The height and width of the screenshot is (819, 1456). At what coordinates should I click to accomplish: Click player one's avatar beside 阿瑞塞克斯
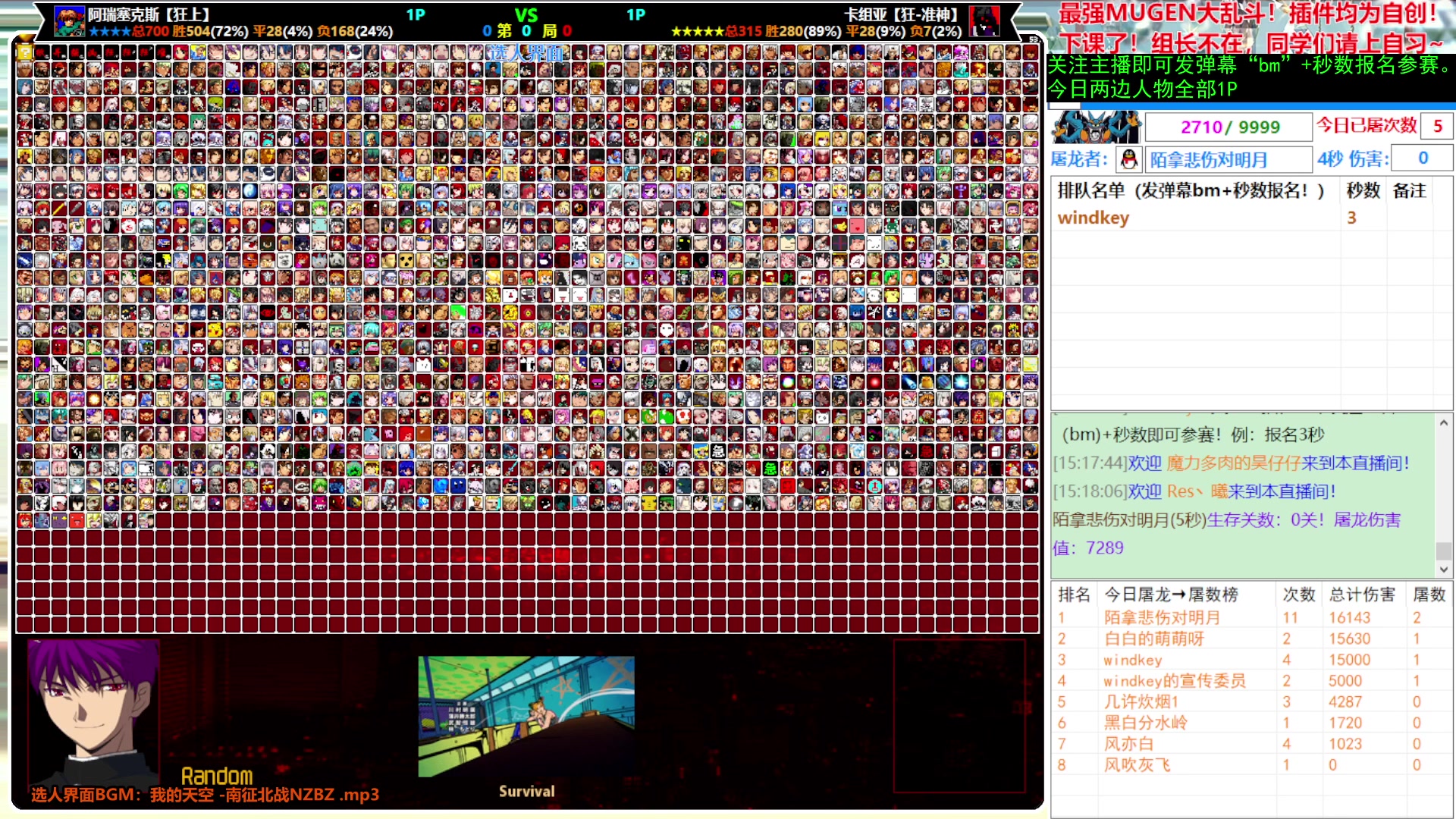coord(70,21)
